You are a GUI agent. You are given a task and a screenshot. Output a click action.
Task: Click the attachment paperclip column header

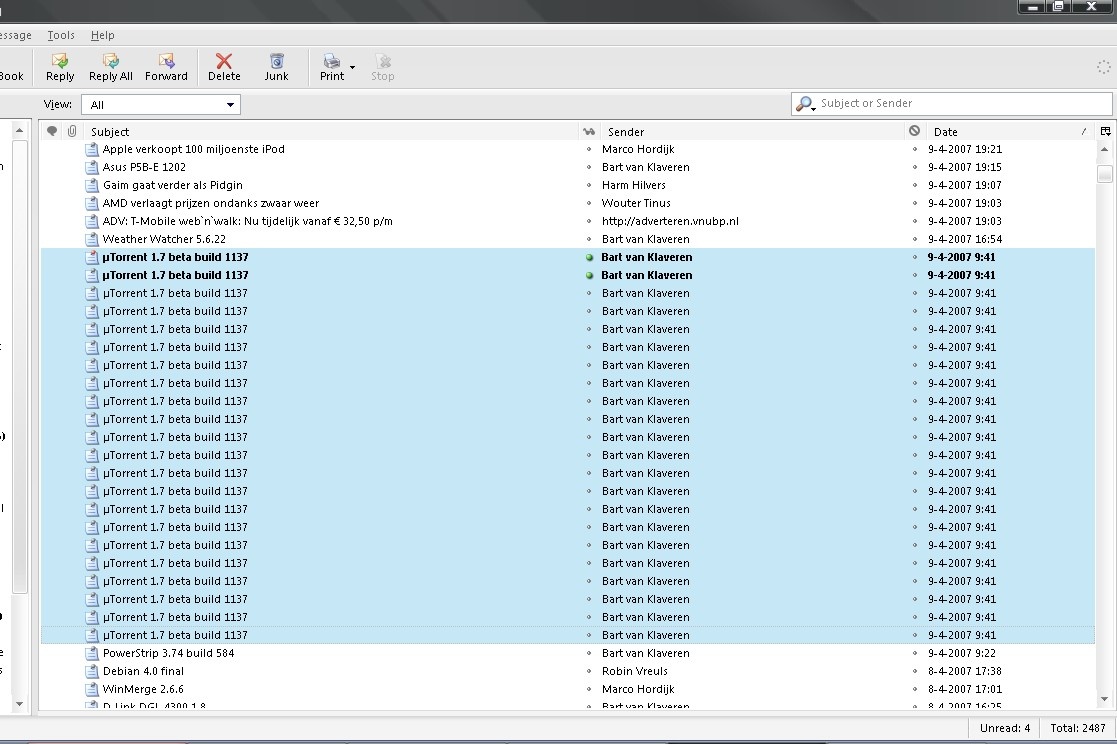click(x=72, y=131)
